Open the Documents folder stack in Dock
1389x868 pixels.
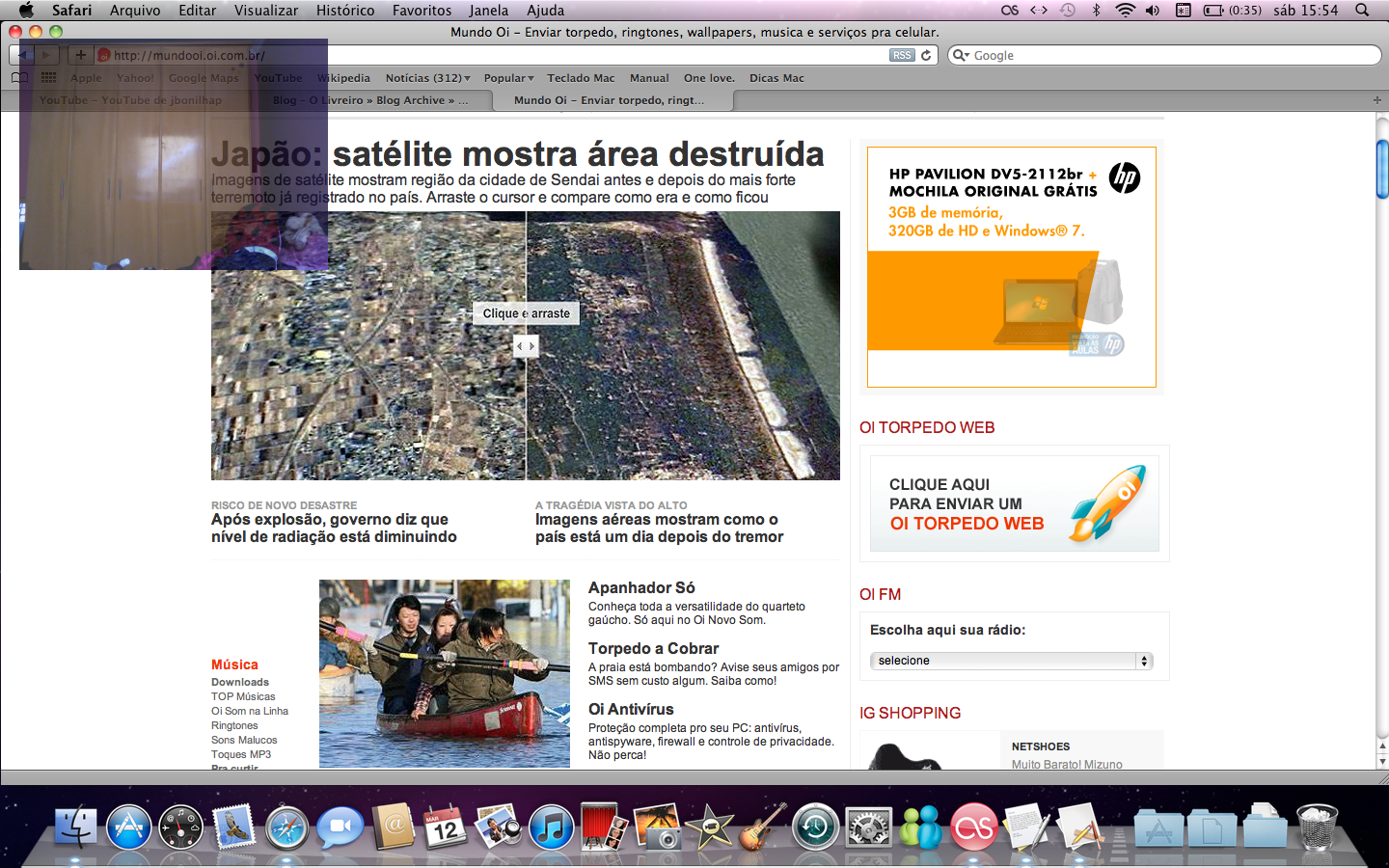(x=1212, y=827)
